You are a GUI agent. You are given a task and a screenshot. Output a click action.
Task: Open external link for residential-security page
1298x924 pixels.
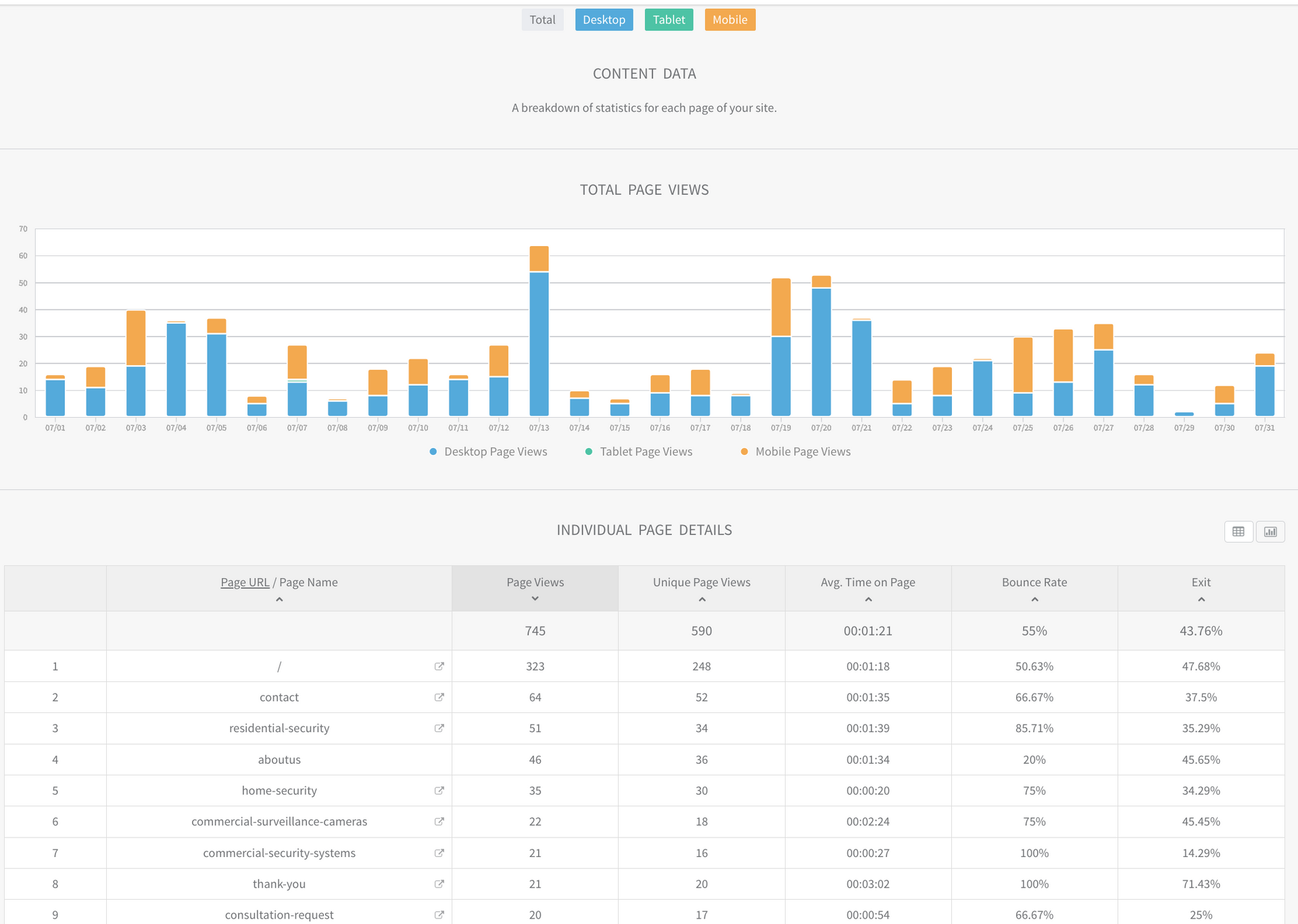click(x=439, y=728)
